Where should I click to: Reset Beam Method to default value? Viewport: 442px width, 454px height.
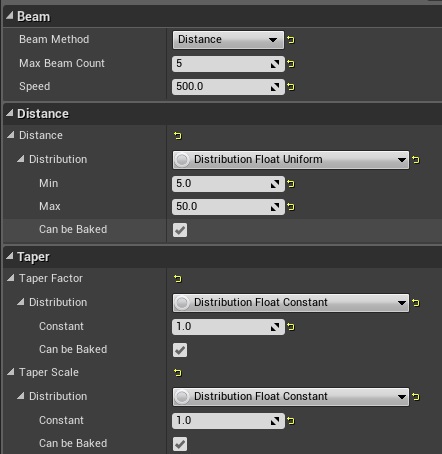[x=291, y=40]
